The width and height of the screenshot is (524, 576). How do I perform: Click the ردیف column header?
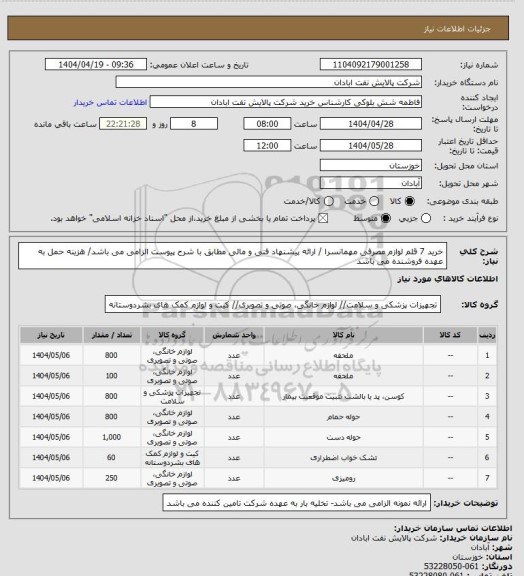click(487, 335)
